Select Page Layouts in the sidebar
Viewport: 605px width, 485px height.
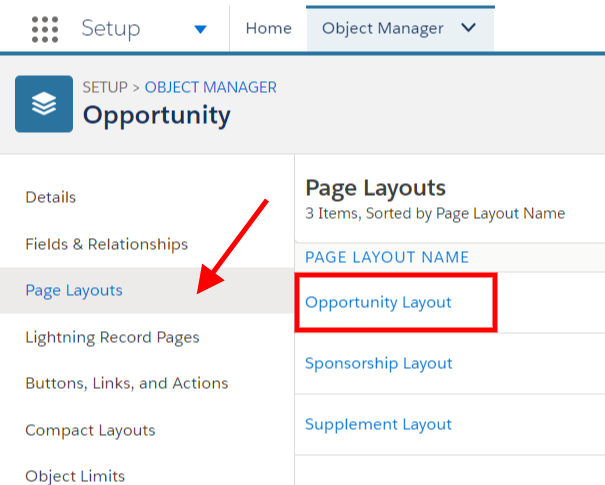74,291
